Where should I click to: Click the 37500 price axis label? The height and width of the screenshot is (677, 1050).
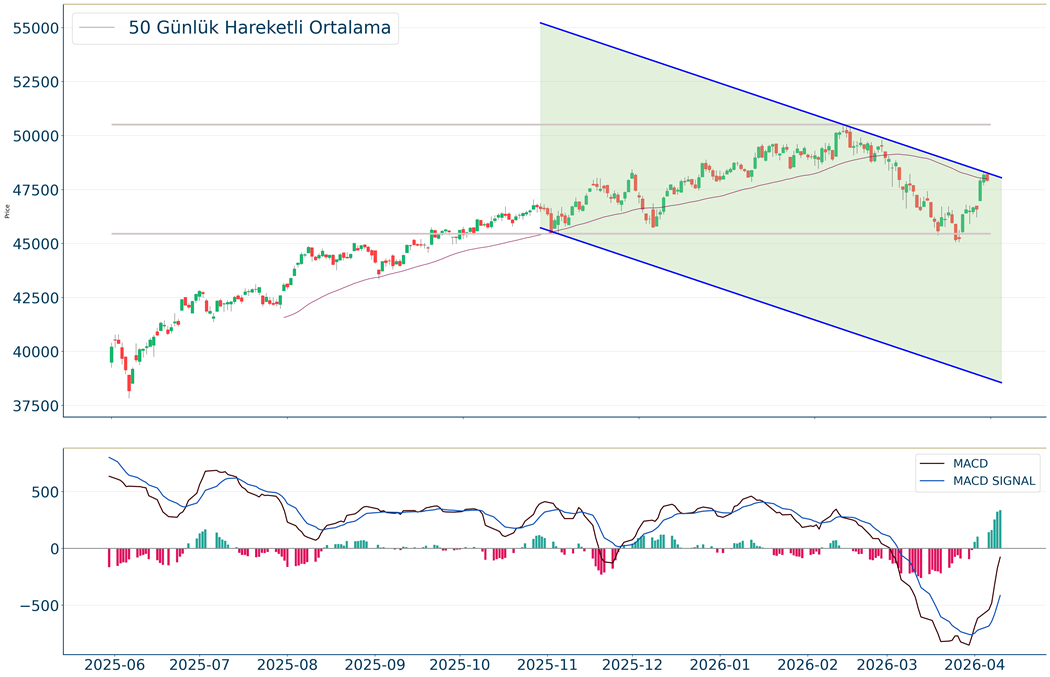(x=33, y=406)
